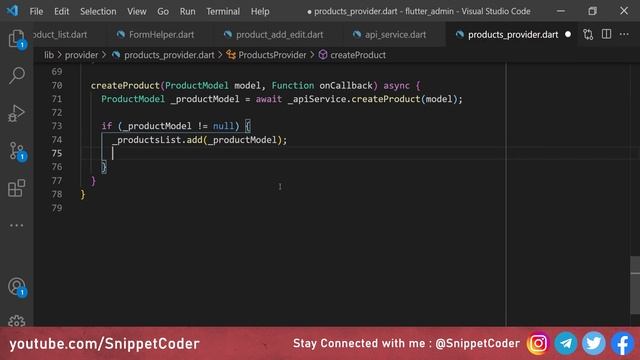Open the View menu
The width and height of the screenshot is (640, 360).
[136, 11]
